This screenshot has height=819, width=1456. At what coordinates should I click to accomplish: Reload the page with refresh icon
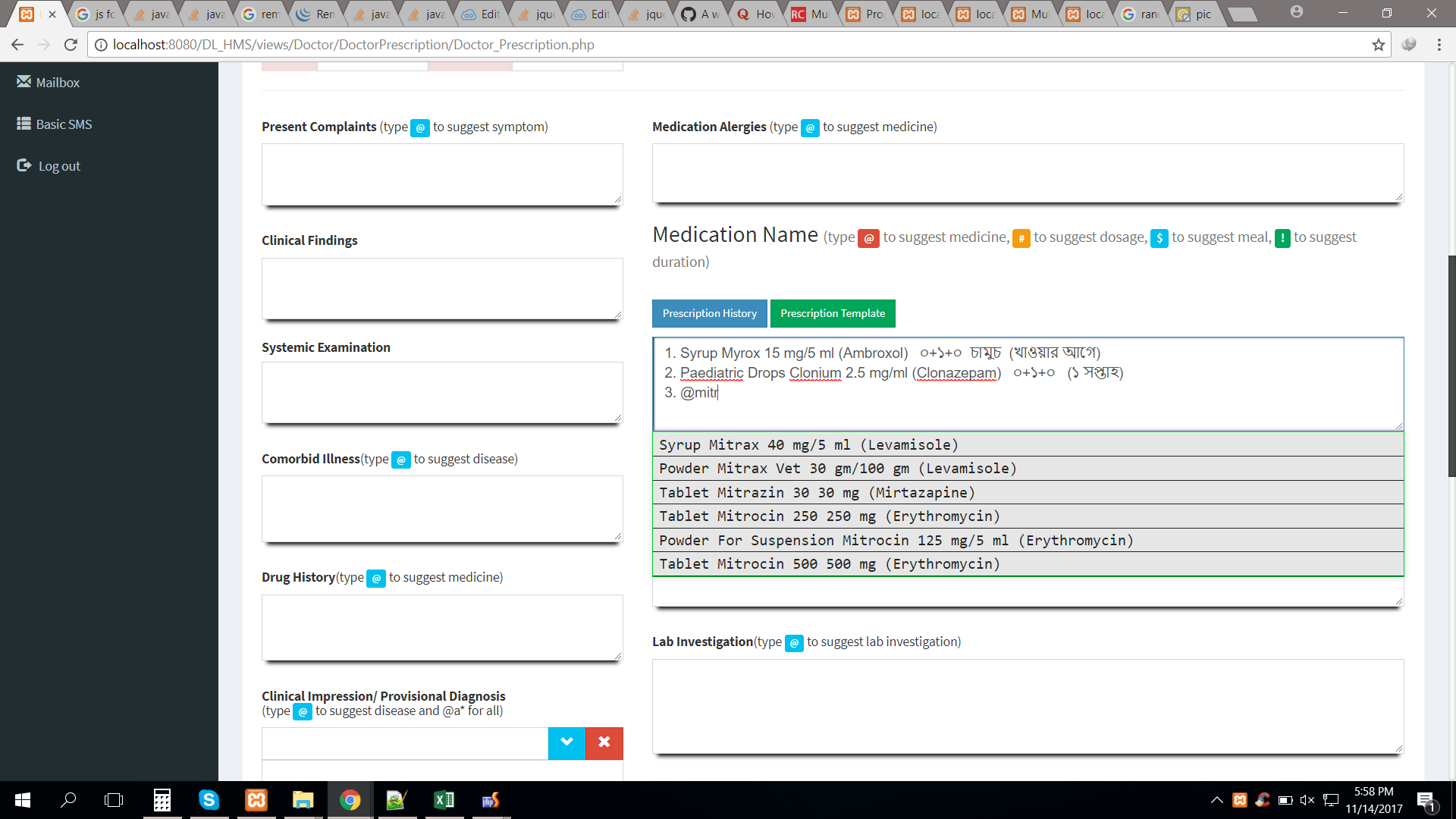pyautogui.click(x=71, y=45)
